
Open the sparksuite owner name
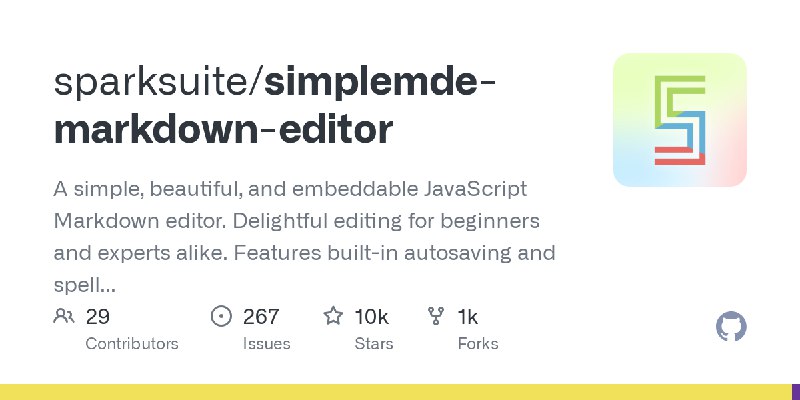(155, 83)
